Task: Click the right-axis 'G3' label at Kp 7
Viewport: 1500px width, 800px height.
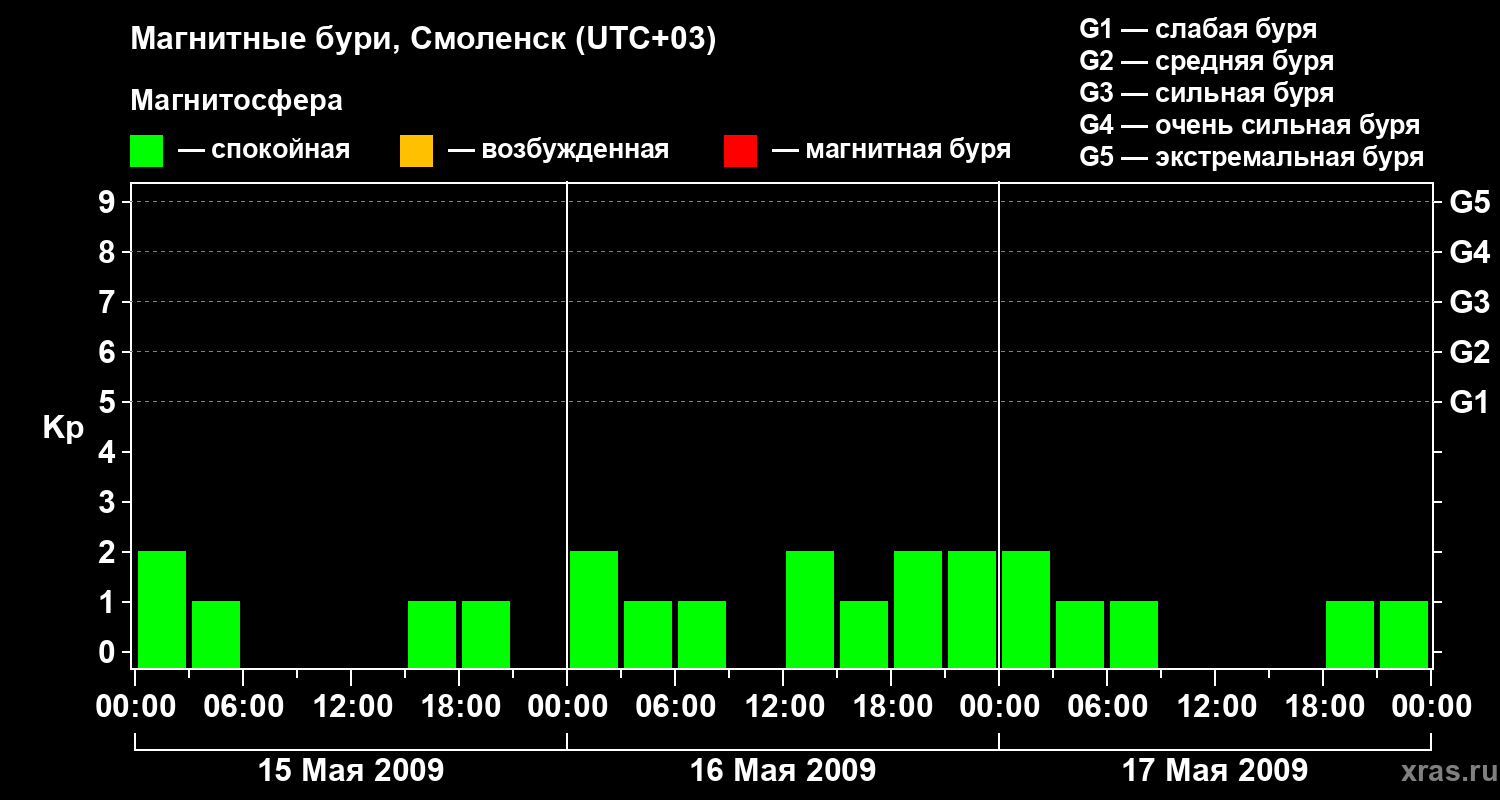Action: pos(1469,302)
